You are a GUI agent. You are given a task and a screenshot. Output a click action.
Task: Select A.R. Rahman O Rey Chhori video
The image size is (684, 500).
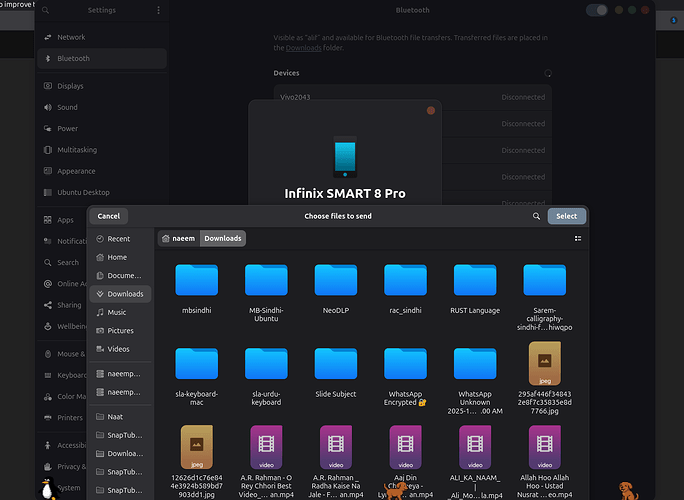(x=266, y=462)
